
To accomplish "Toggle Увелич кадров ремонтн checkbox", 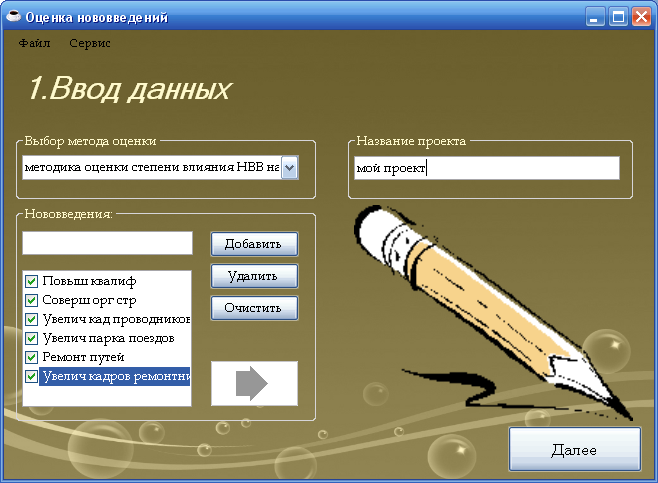I will click(31, 376).
